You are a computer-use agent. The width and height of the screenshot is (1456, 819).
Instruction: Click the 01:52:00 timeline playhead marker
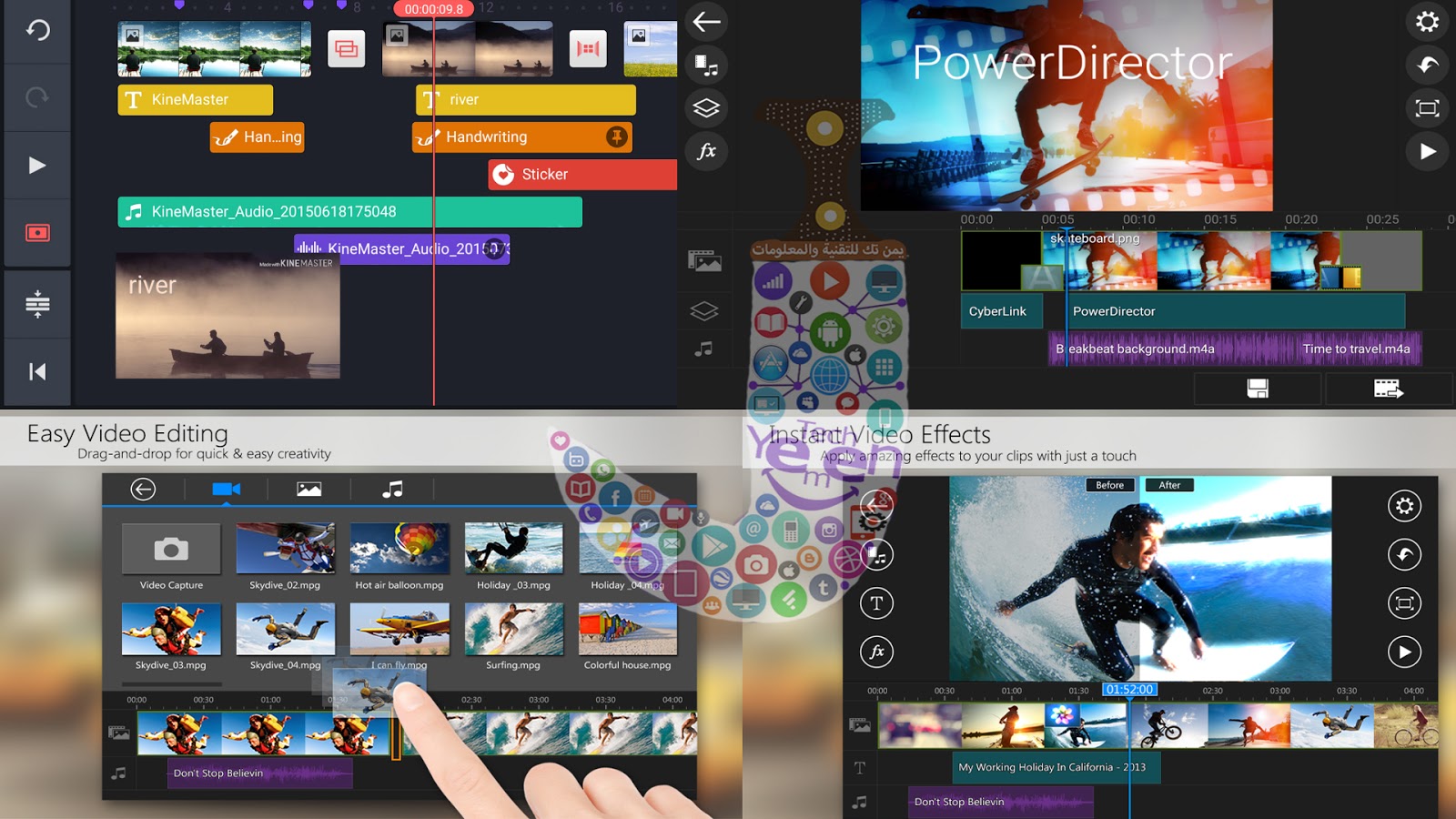(1129, 690)
